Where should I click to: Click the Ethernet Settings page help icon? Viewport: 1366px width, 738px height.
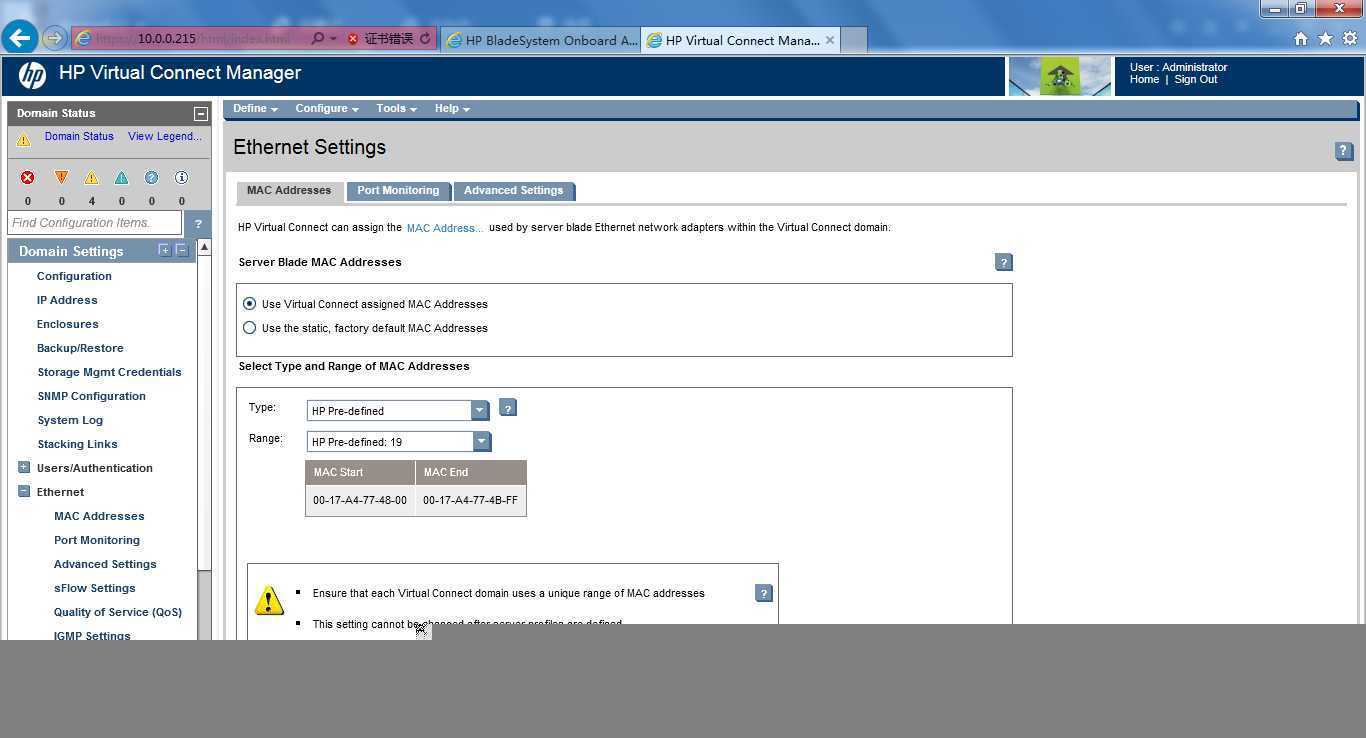pos(1344,151)
